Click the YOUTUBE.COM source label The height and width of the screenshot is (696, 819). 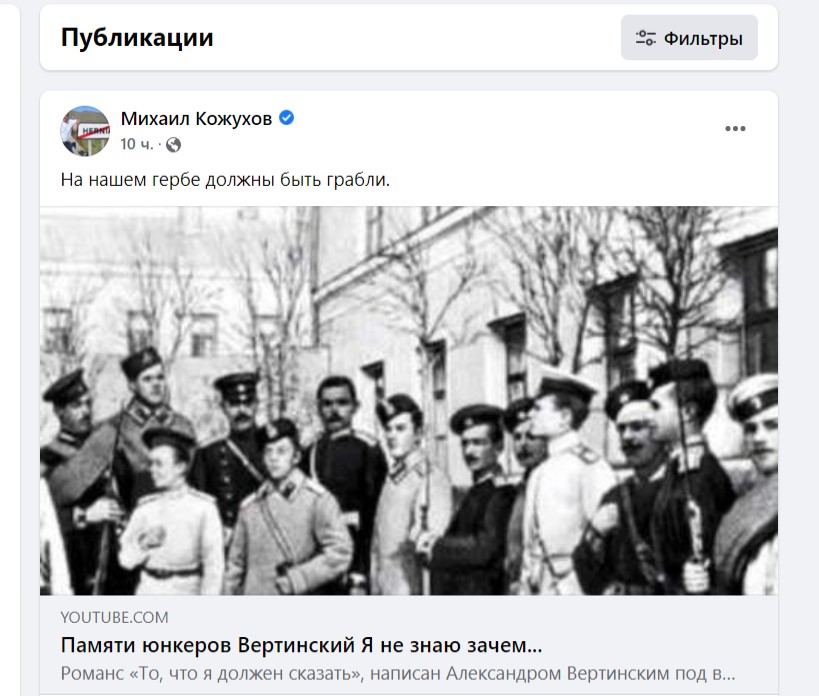[x=114, y=618]
